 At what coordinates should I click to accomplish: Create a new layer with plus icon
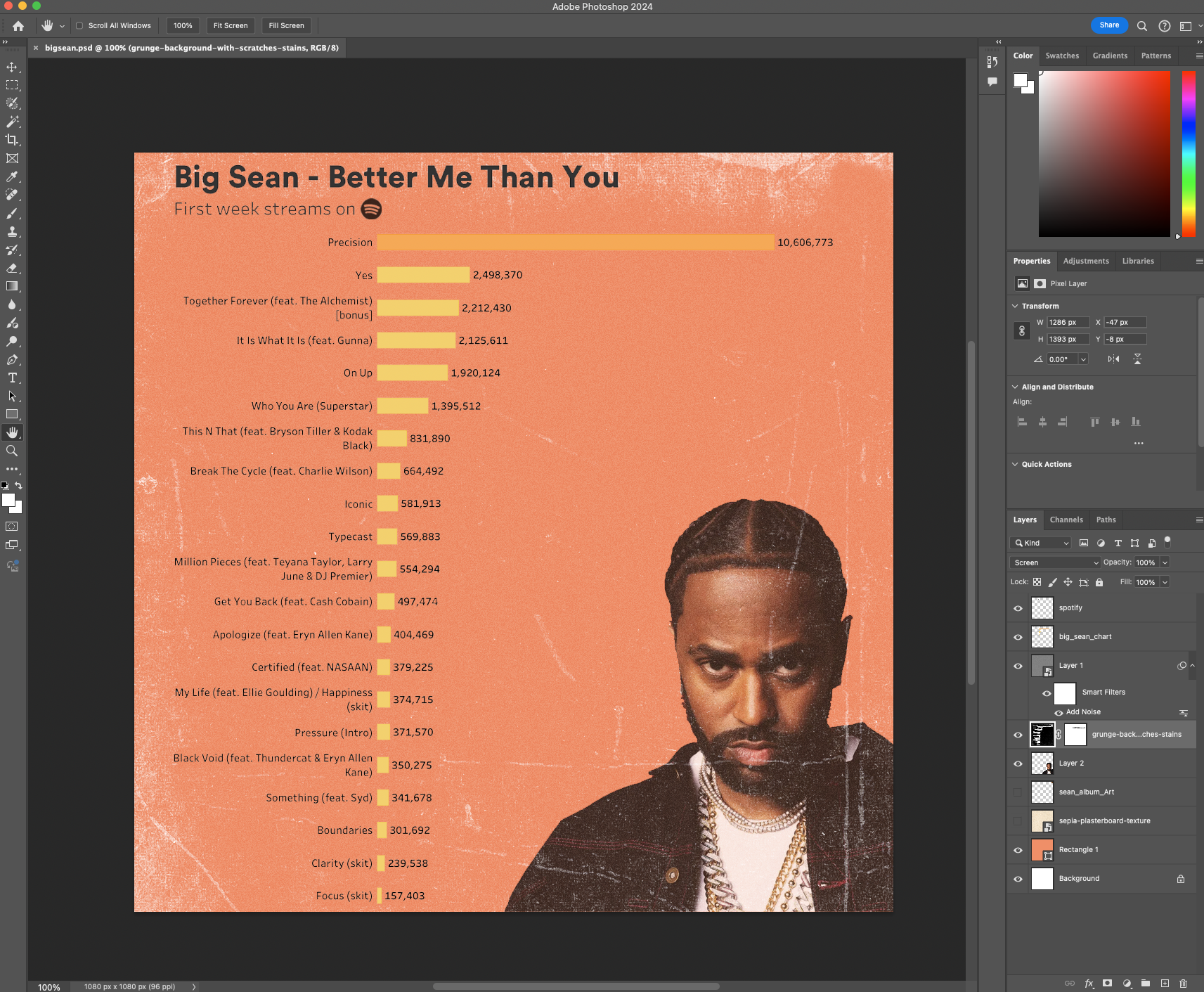click(x=1165, y=984)
